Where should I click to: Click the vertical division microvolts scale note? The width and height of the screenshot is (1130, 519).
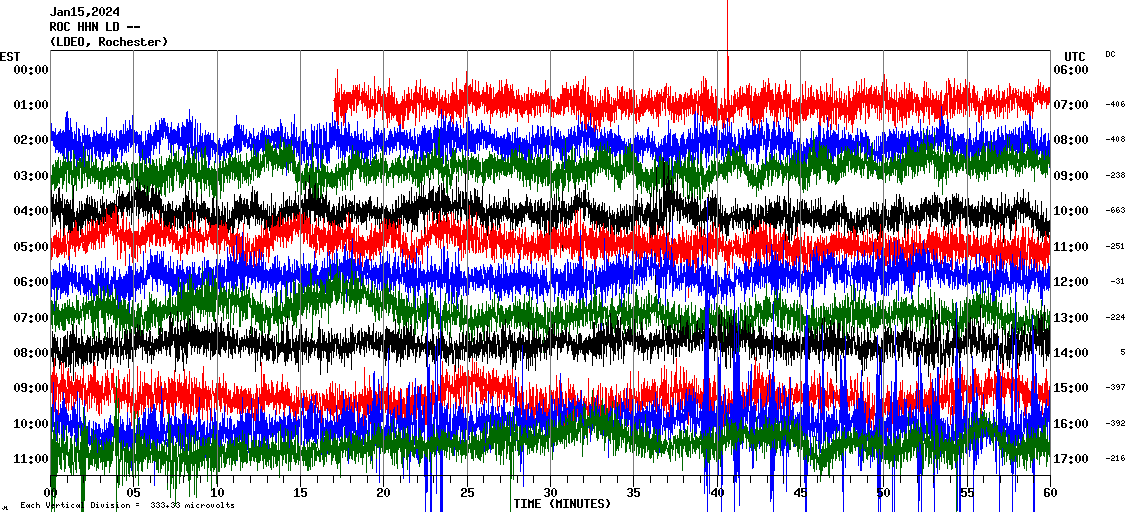tap(127, 506)
